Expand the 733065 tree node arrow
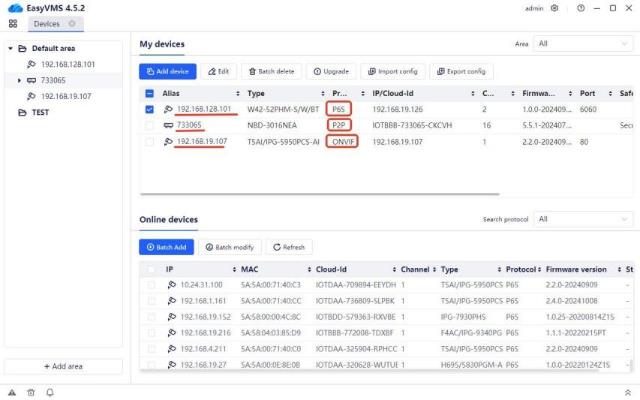The height and width of the screenshot is (400, 640). point(20,80)
